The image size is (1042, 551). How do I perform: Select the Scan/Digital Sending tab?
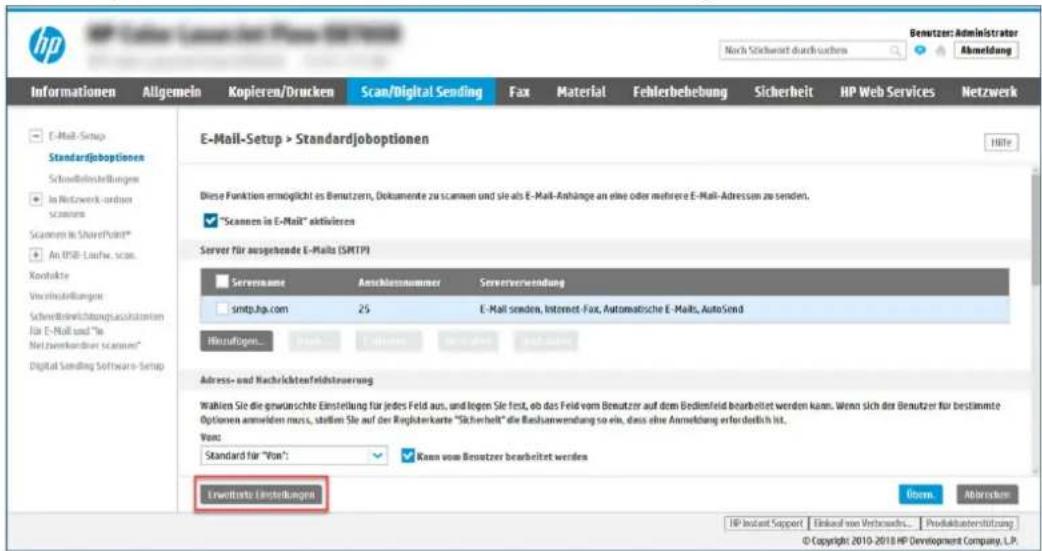[421, 92]
